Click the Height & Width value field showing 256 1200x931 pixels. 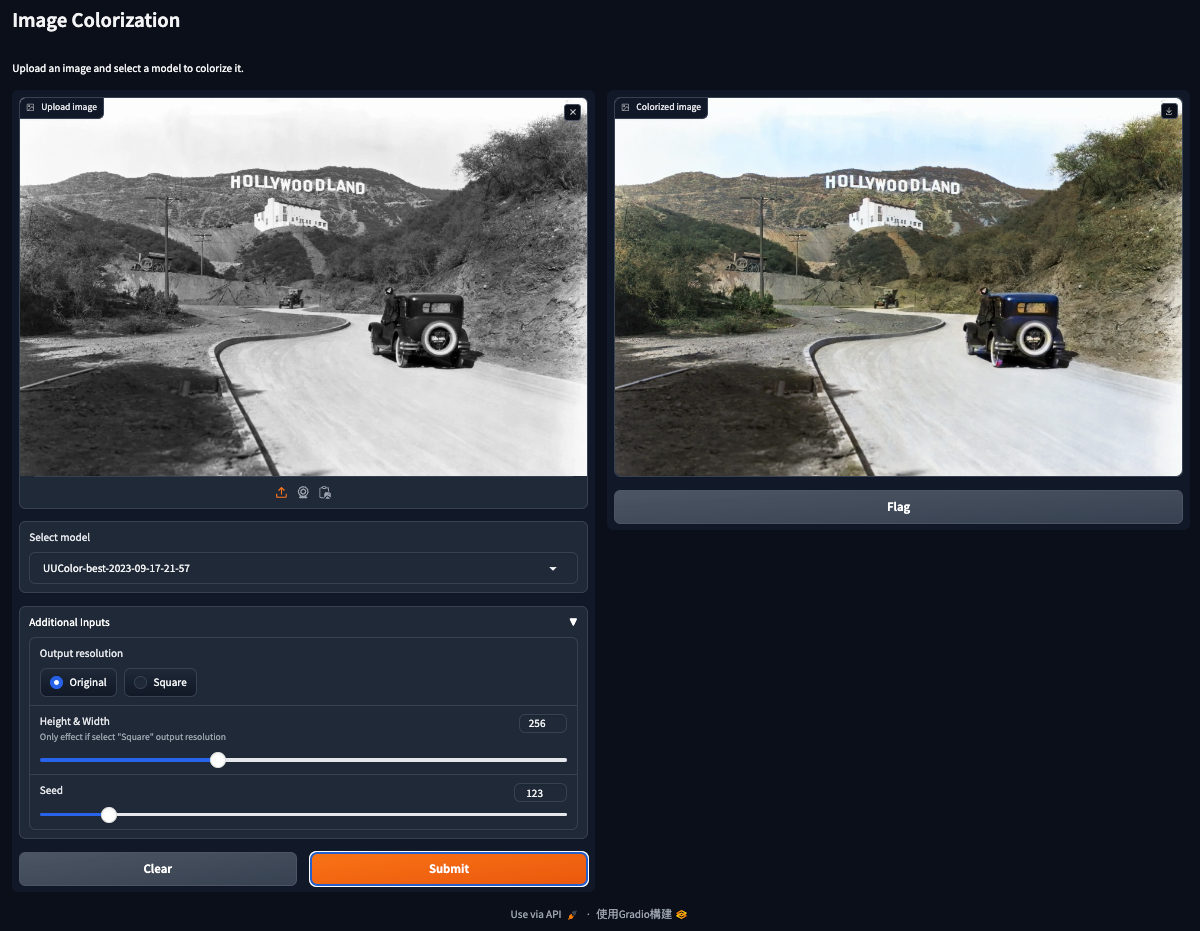click(x=542, y=722)
